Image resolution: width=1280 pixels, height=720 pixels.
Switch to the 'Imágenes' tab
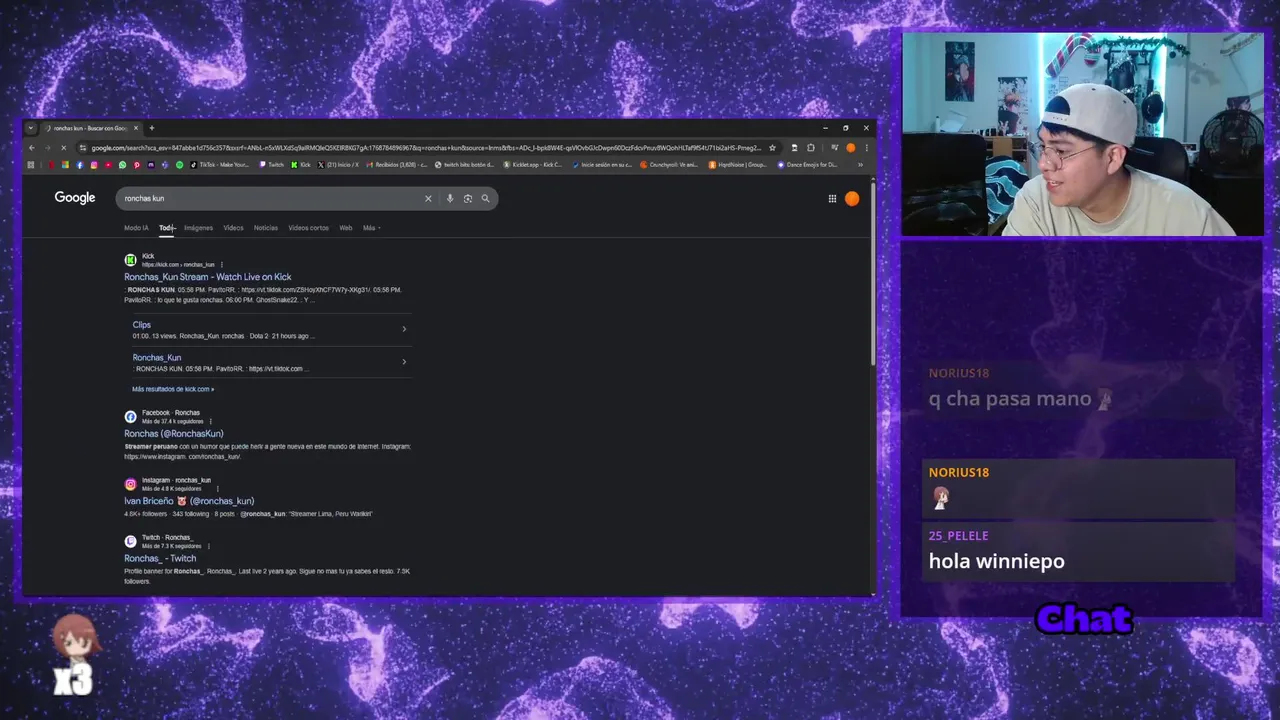[198, 228]
